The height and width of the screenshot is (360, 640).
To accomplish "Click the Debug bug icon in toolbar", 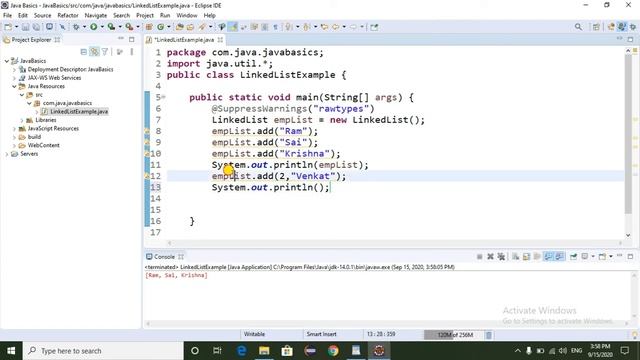I will click(x=76, y=27).
